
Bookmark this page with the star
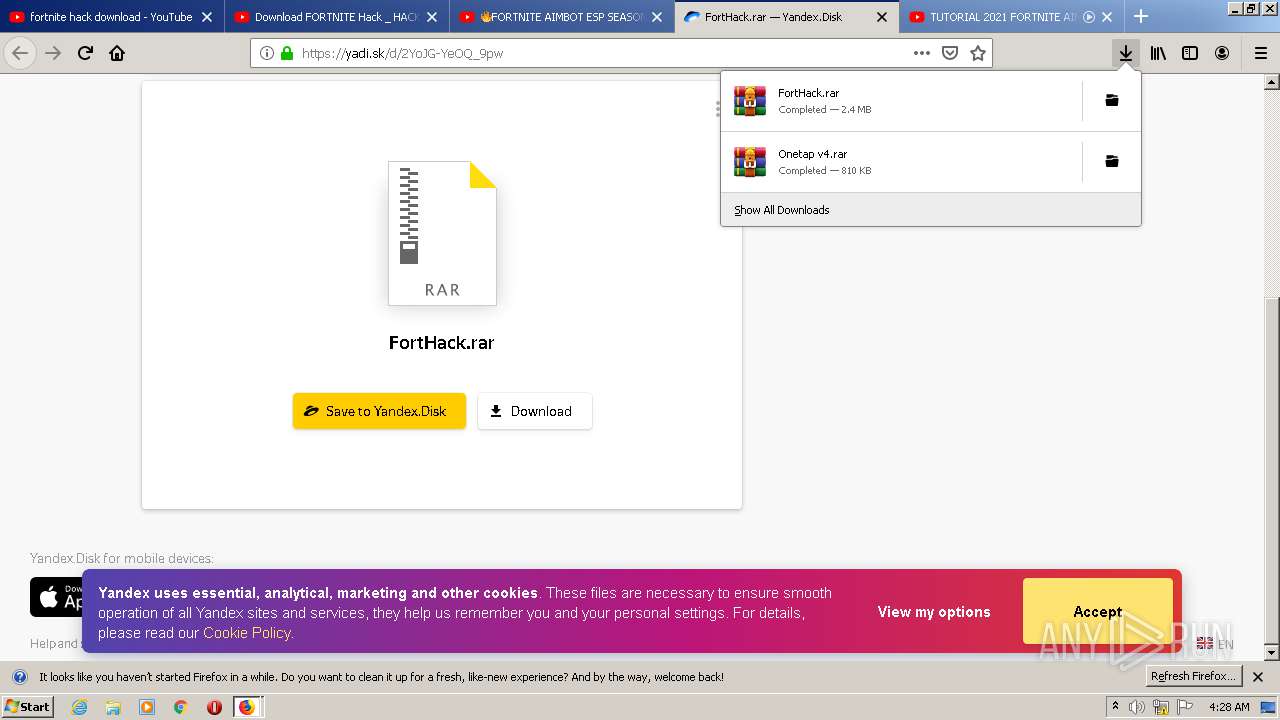pyautogui.click(x=978, y=53)
